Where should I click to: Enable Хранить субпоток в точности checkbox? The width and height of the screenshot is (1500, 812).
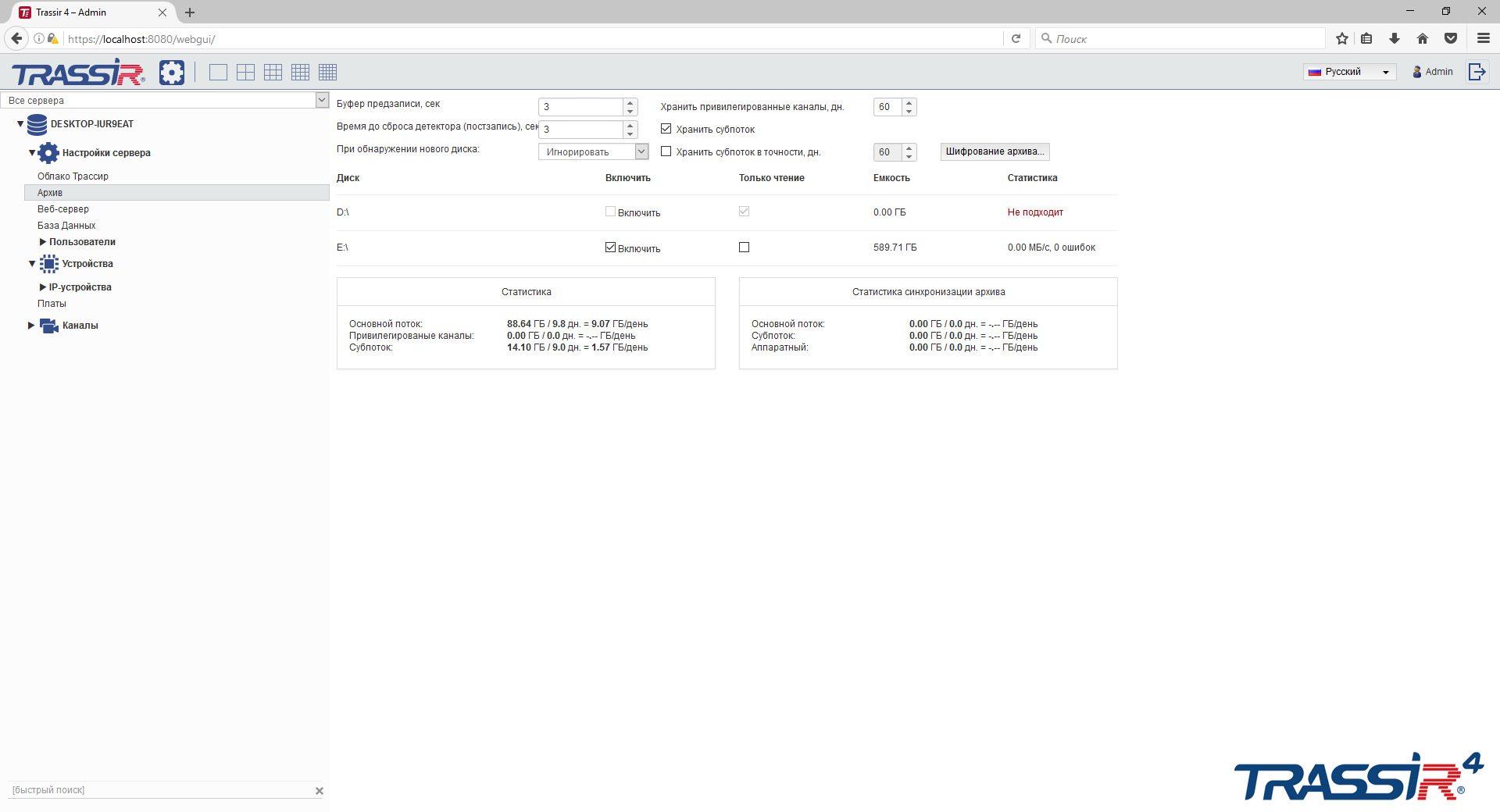point(666,151)
